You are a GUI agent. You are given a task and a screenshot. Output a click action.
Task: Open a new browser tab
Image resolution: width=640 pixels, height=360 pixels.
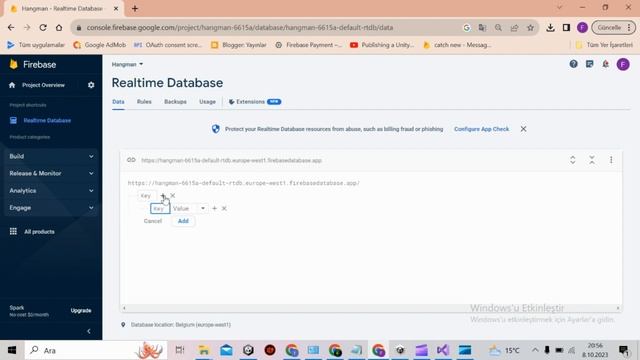point(135,8)
